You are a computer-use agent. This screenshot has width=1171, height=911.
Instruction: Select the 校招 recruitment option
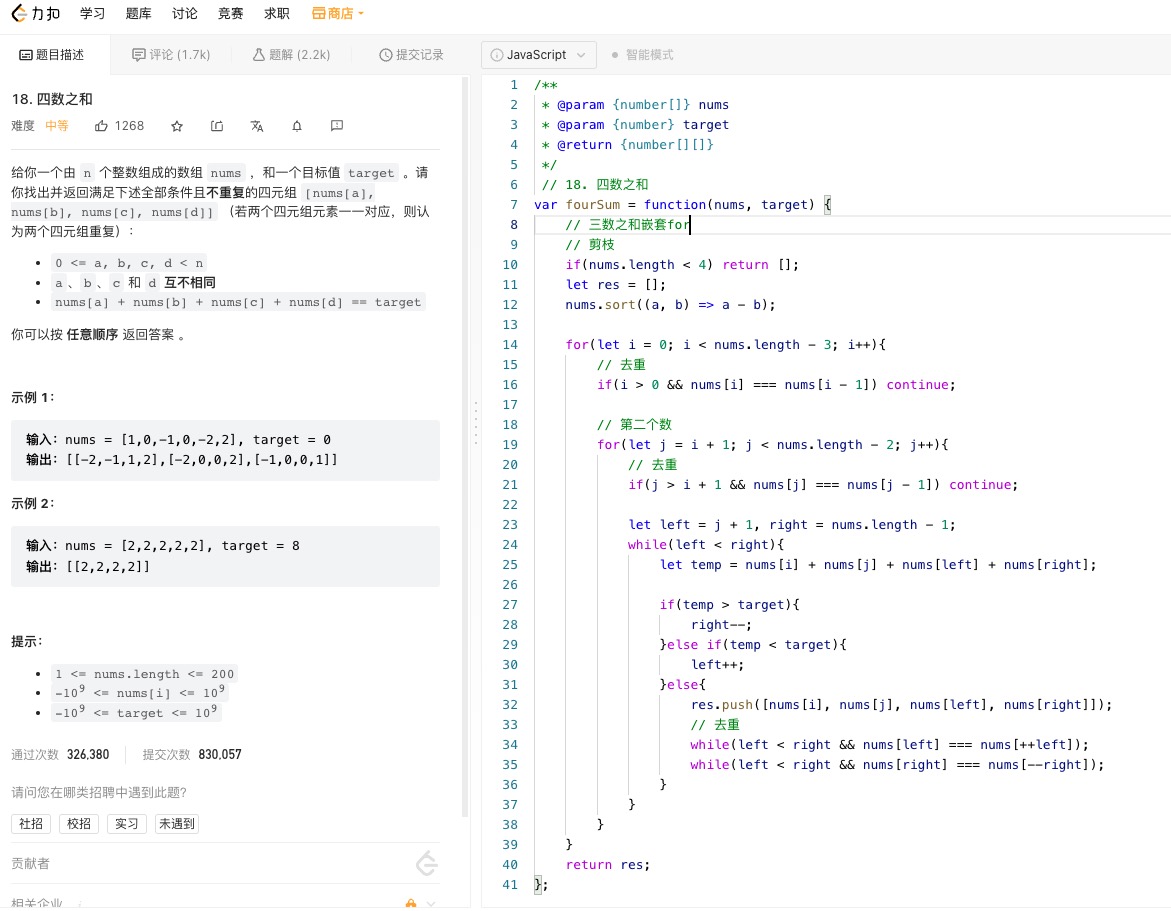point(78,824)
